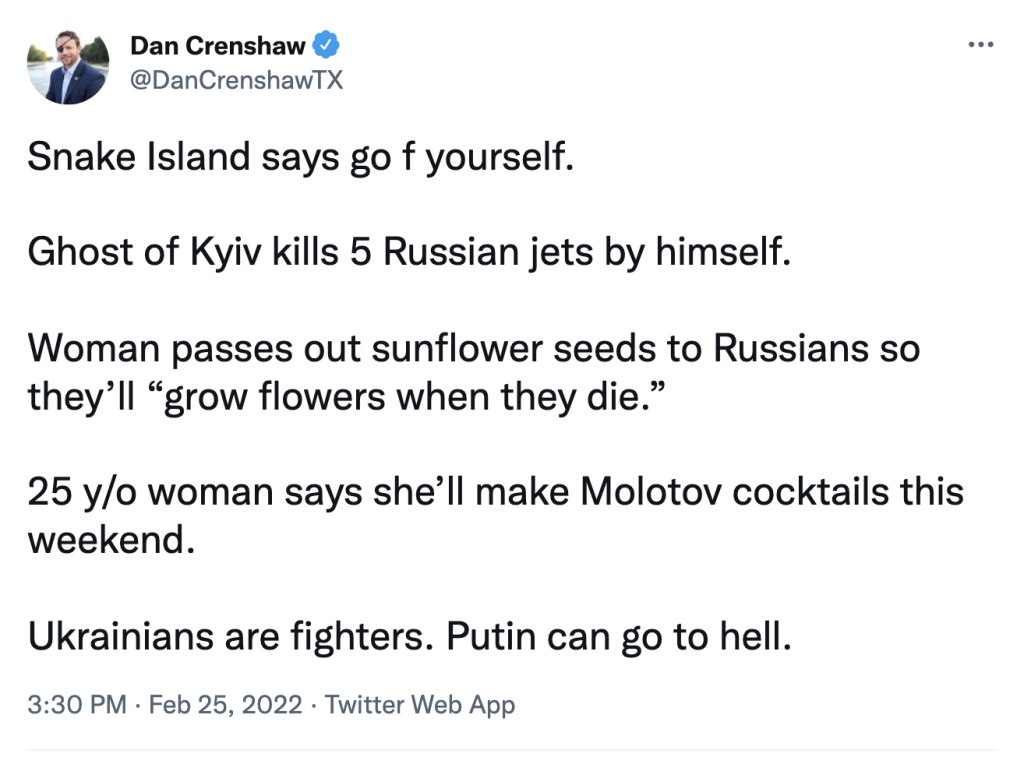Open the @DanCrenshawTX handle link
The width and height of the screenshot is (1024, 757).
coord(236,81)
